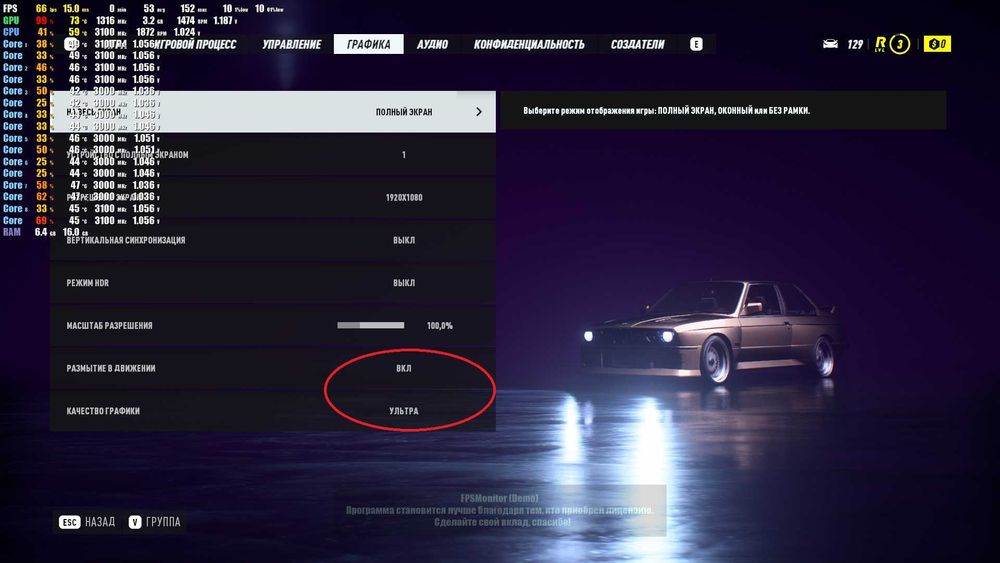Click the НАЗАД back button
The image size is (1000, 563).
[x=100, y=522]
